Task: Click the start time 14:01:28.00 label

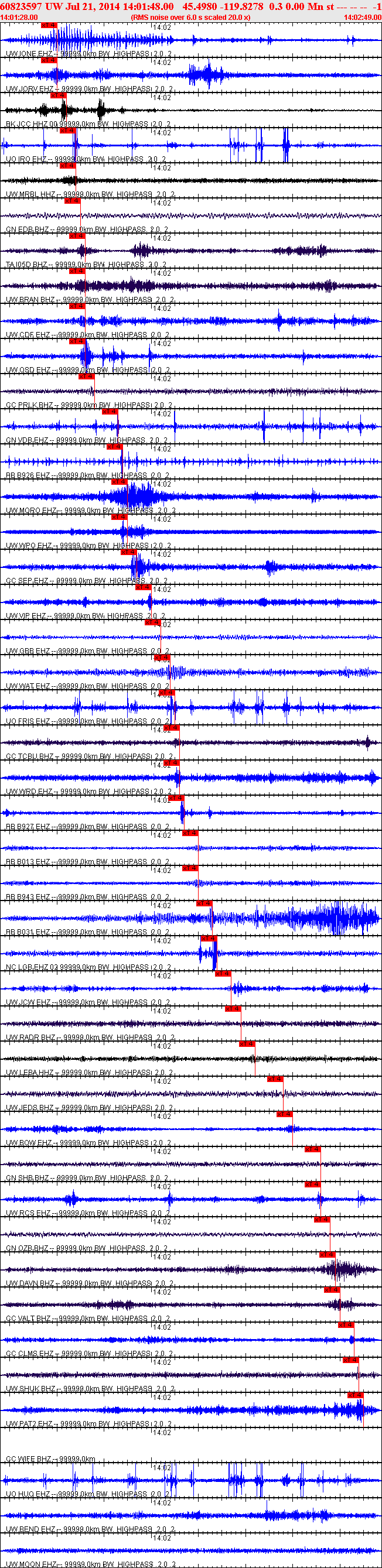Action: (19, 18)
